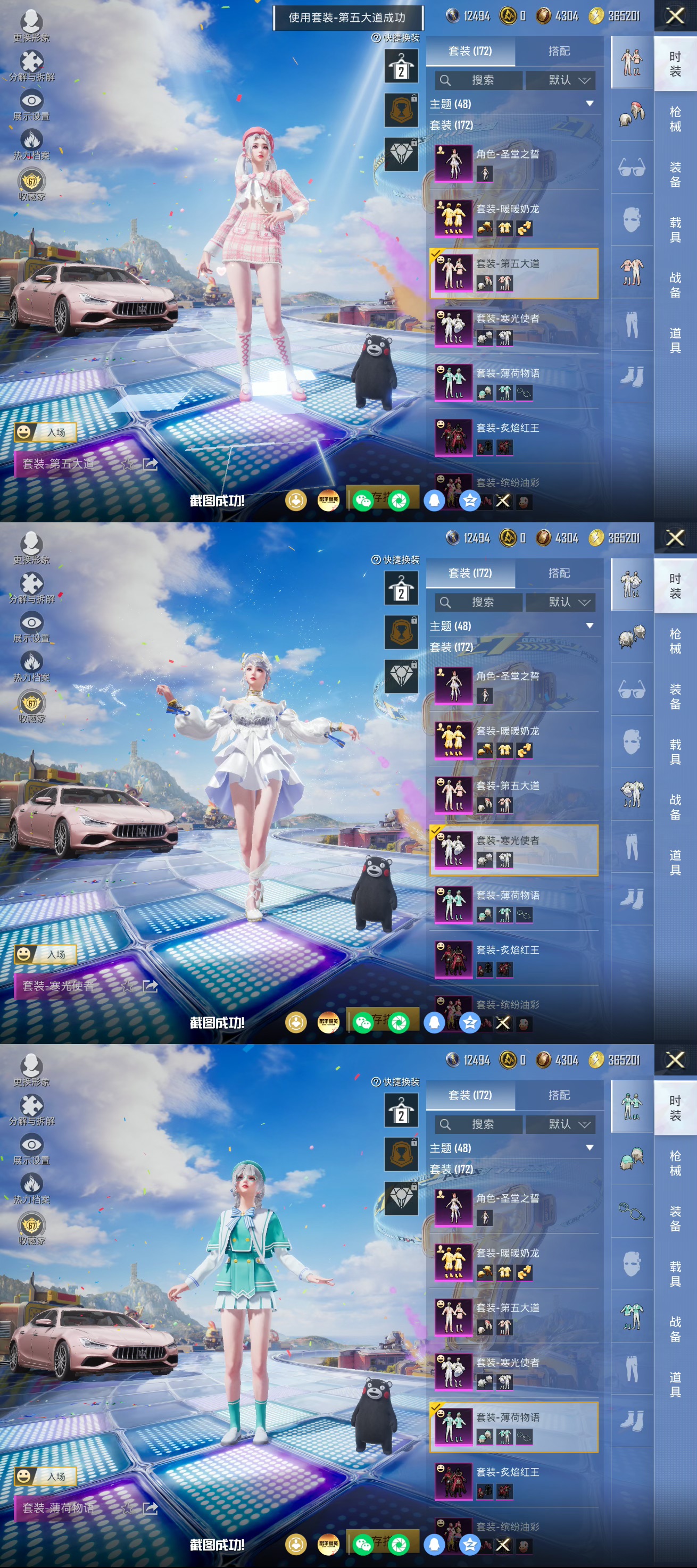This screenshot has width=697, height=1568.
Task: Share screenshot to QQ in top screenshot
Action: point(435,501)
